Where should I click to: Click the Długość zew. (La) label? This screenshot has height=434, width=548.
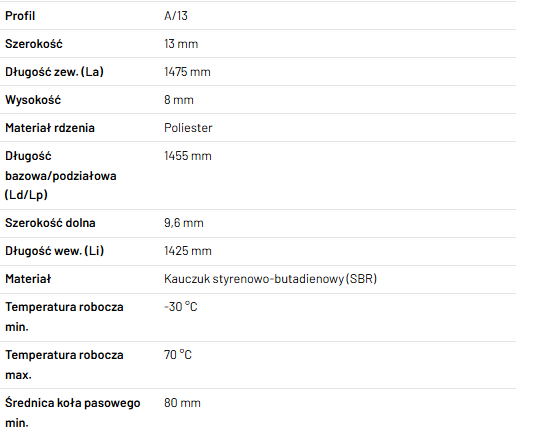pos(54,72)
